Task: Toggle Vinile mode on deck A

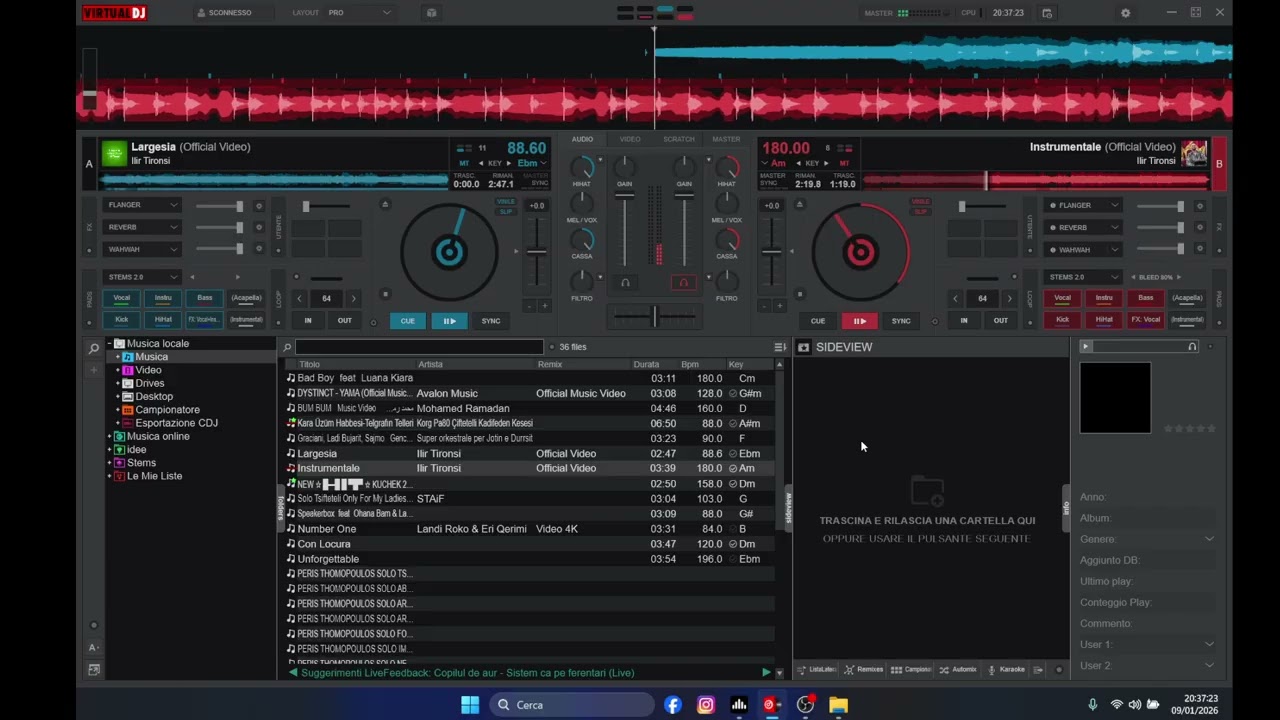Action: [506, 202]
